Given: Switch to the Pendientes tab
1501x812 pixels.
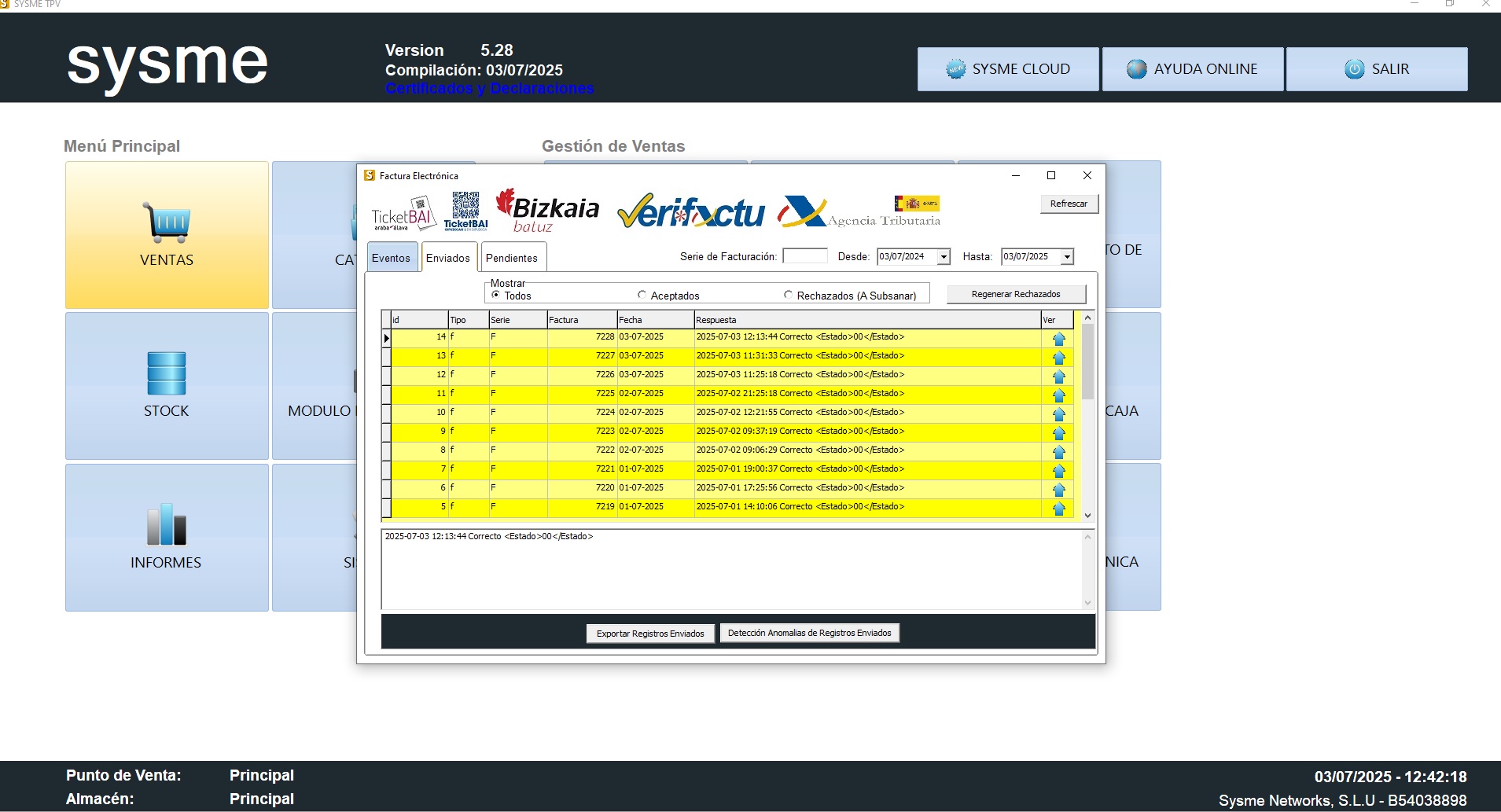Looking at the screenshot, I should (x=512, y=258).
